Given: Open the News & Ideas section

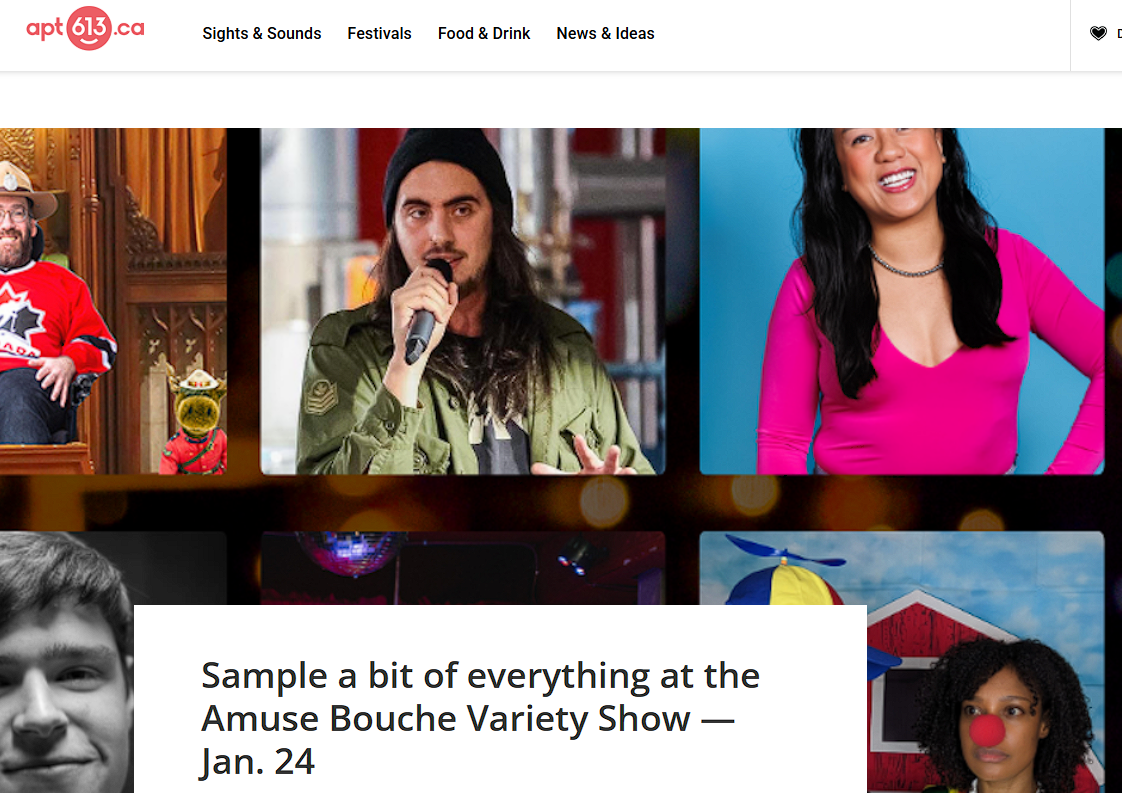Looking at the screenshot, I should tap(605, 34).
